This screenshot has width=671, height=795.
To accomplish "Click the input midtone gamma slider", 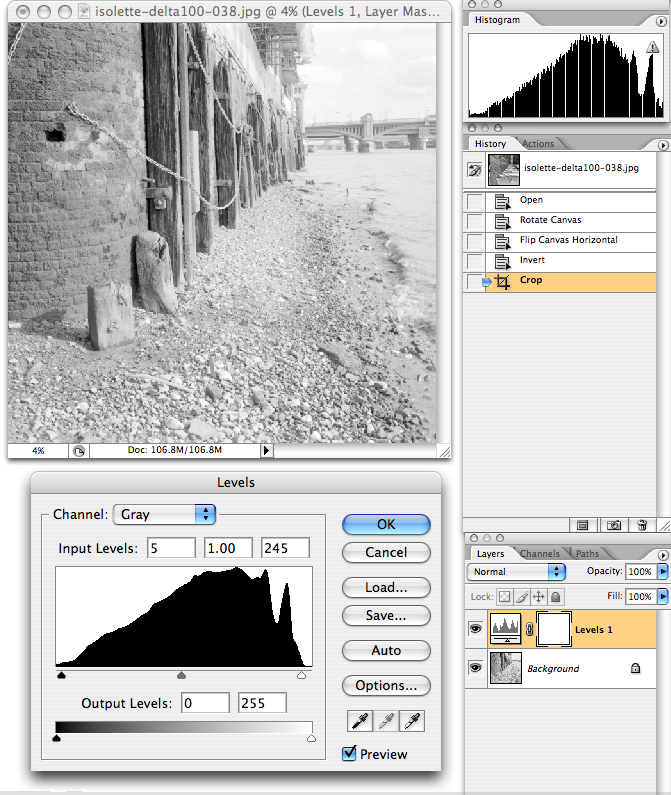I will pyautogui.click(x=182, y=675).
